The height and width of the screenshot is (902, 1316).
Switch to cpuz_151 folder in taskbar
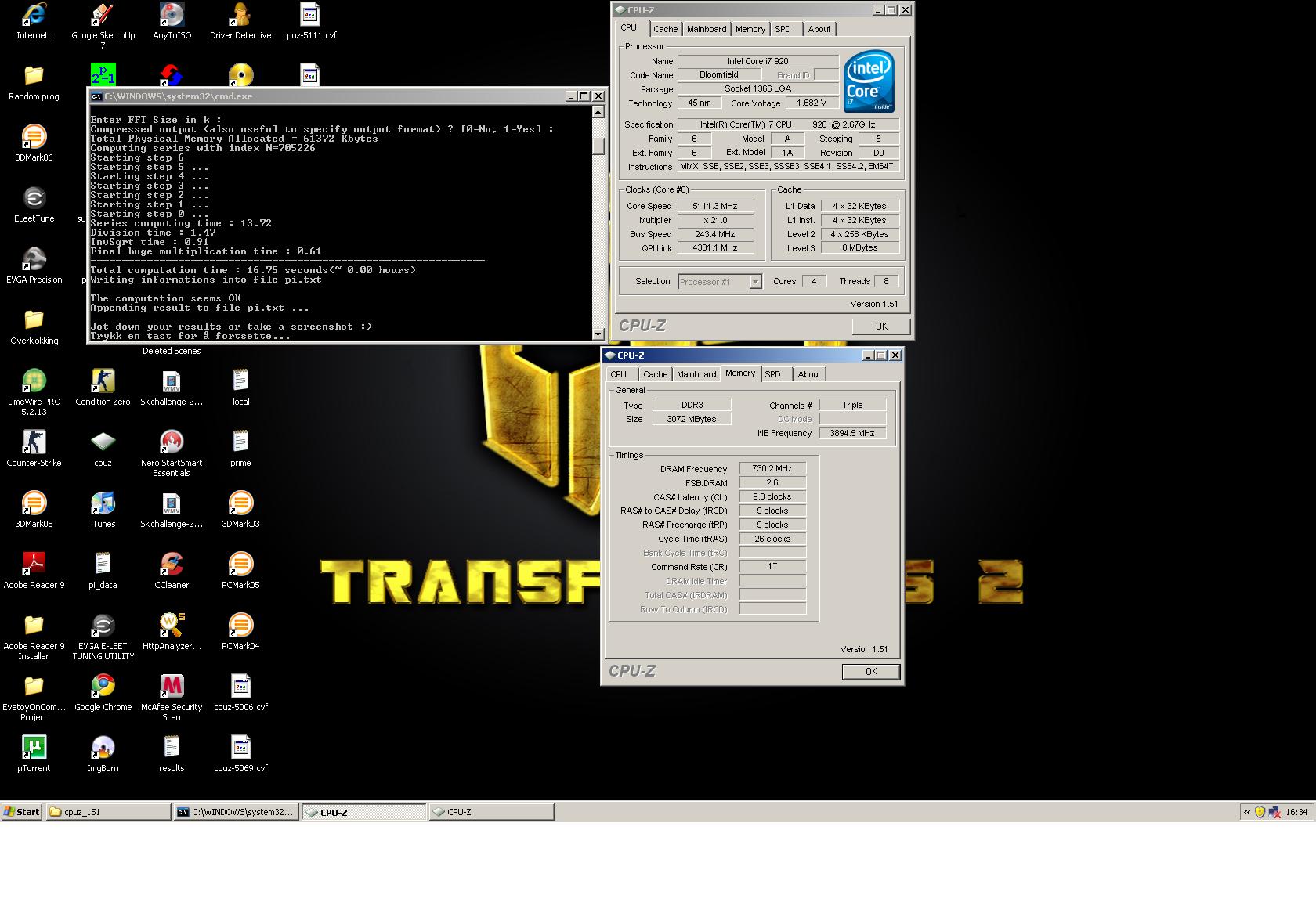[108, 812]
